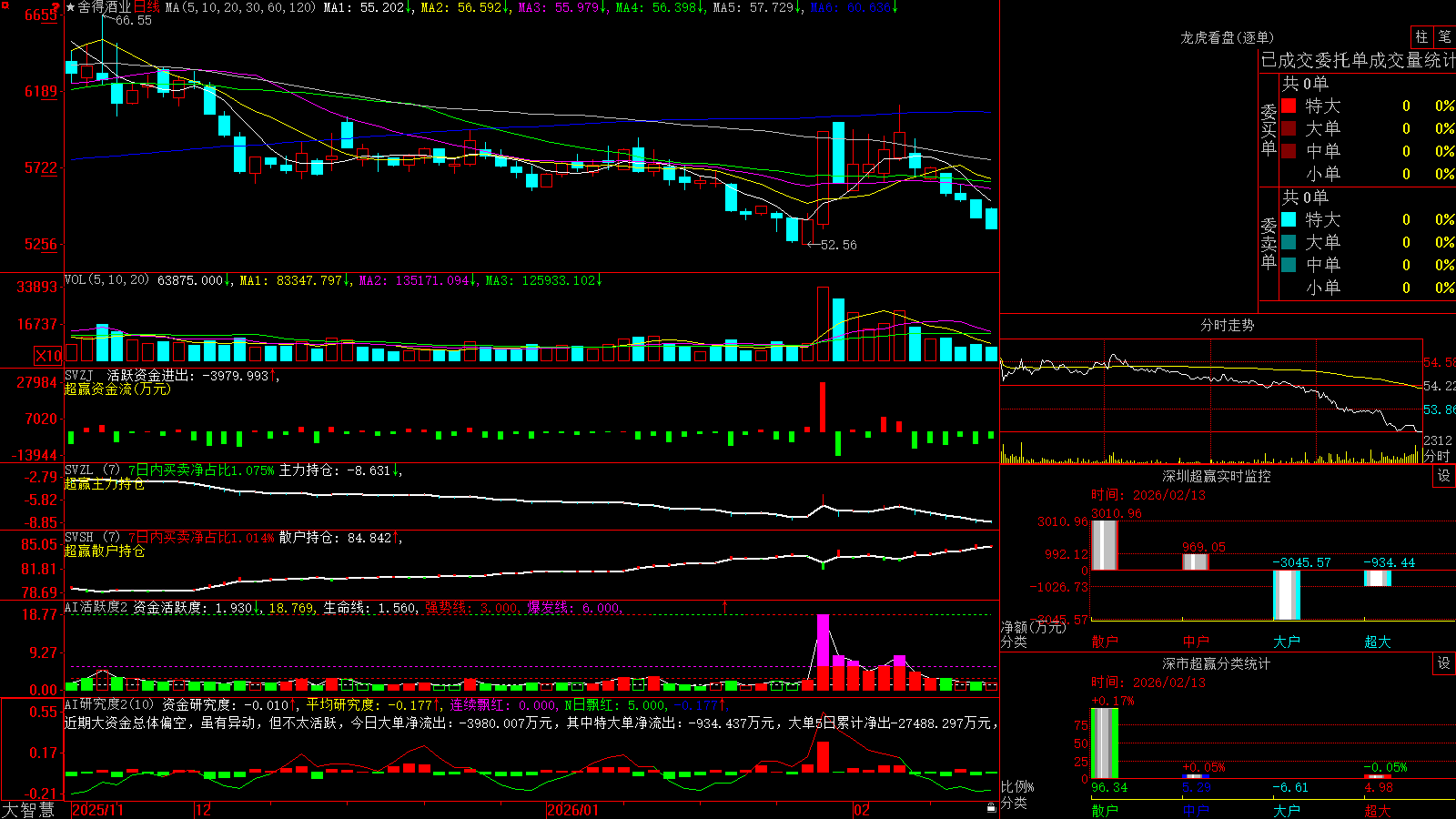Click the 深市超赢分类统计 panel title
This screenshot has width=1456, height=819.
1217,663
